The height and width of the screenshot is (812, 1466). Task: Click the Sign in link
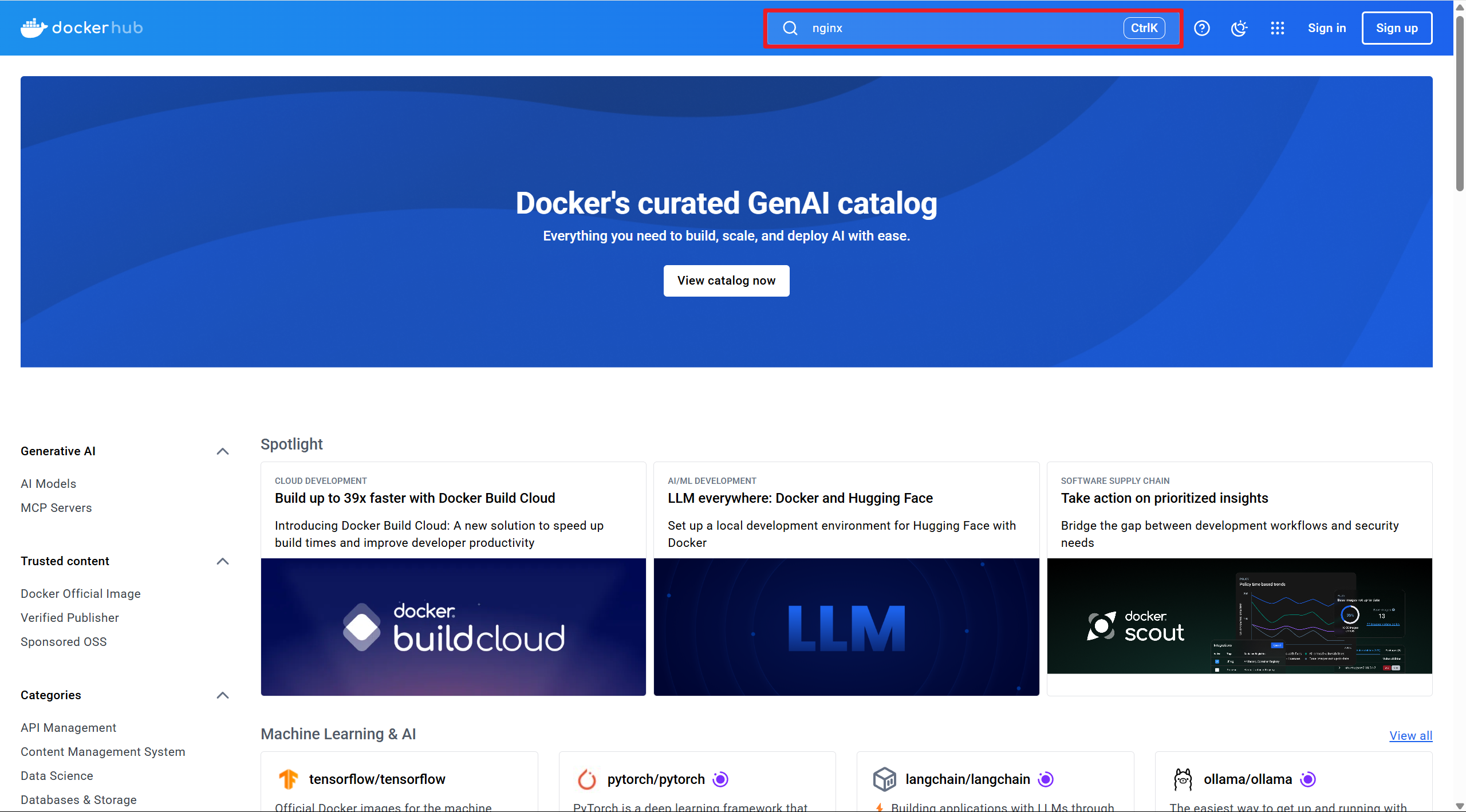click(1327, 28)
